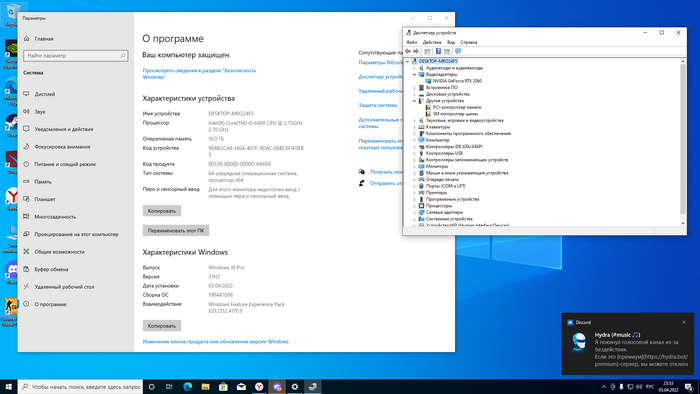Open the clock showing 23:53
The height and width of the screenshot is (394, 700).
(x=668, y=387)
